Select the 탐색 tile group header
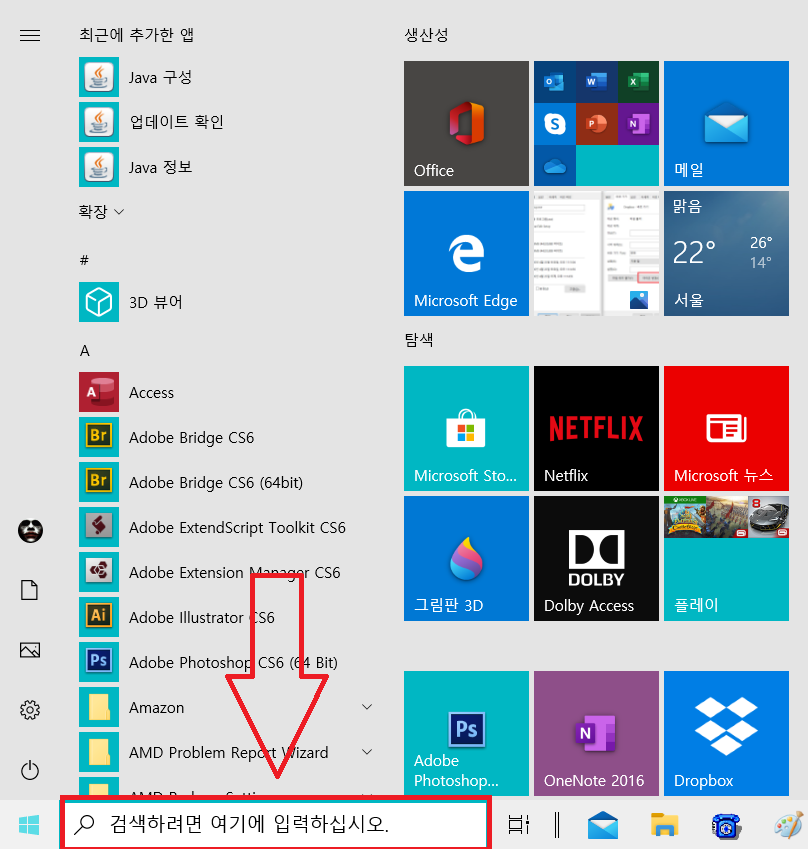Image resolution: width=808 pixels, height=849 pixels. click(x=419, y=340)
